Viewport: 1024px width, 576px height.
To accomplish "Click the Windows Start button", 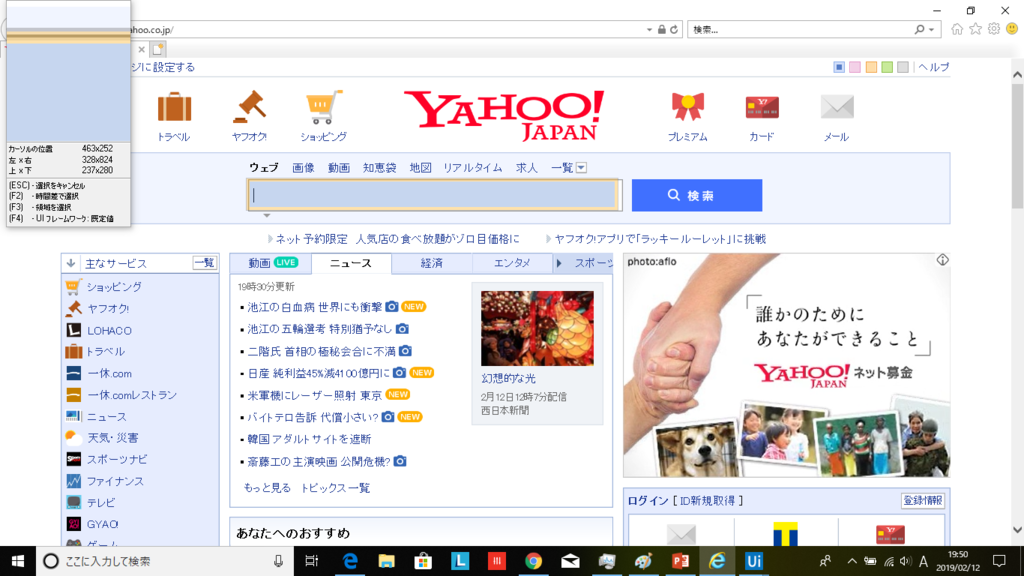I will point(18,561).
